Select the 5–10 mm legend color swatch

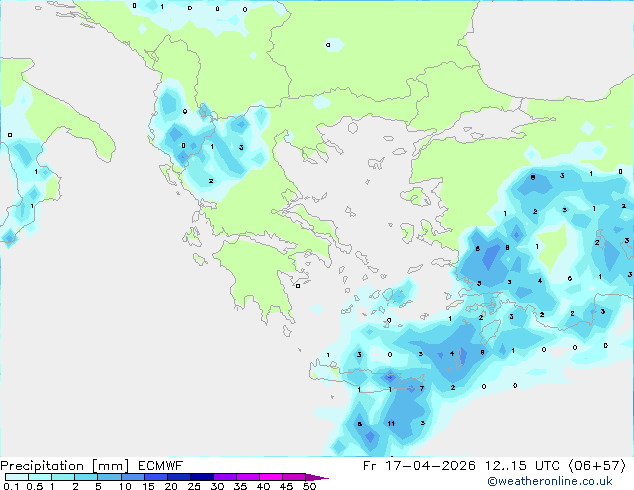tap(109, 477)
